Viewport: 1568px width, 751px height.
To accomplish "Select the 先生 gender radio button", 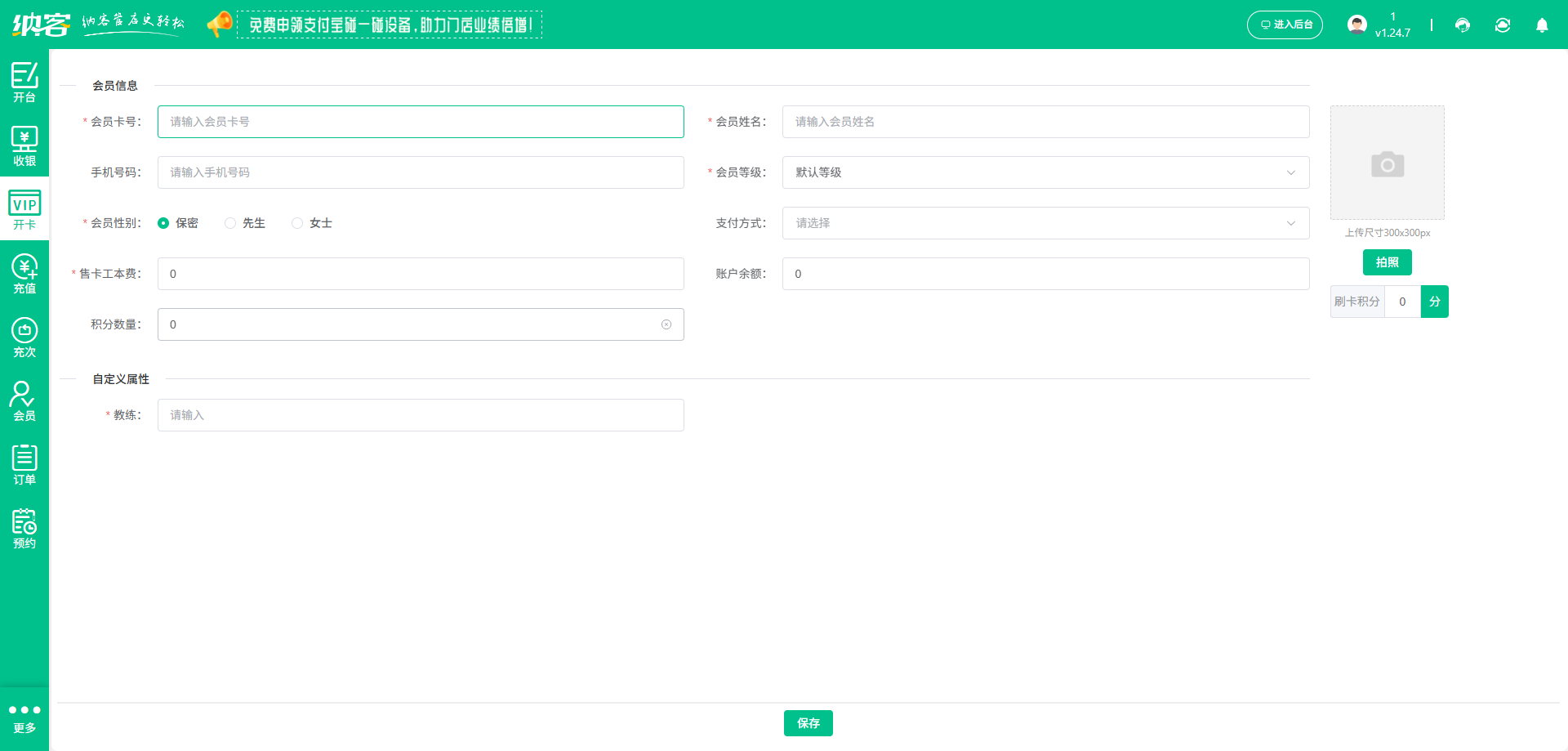I will [x=230, y=223].
